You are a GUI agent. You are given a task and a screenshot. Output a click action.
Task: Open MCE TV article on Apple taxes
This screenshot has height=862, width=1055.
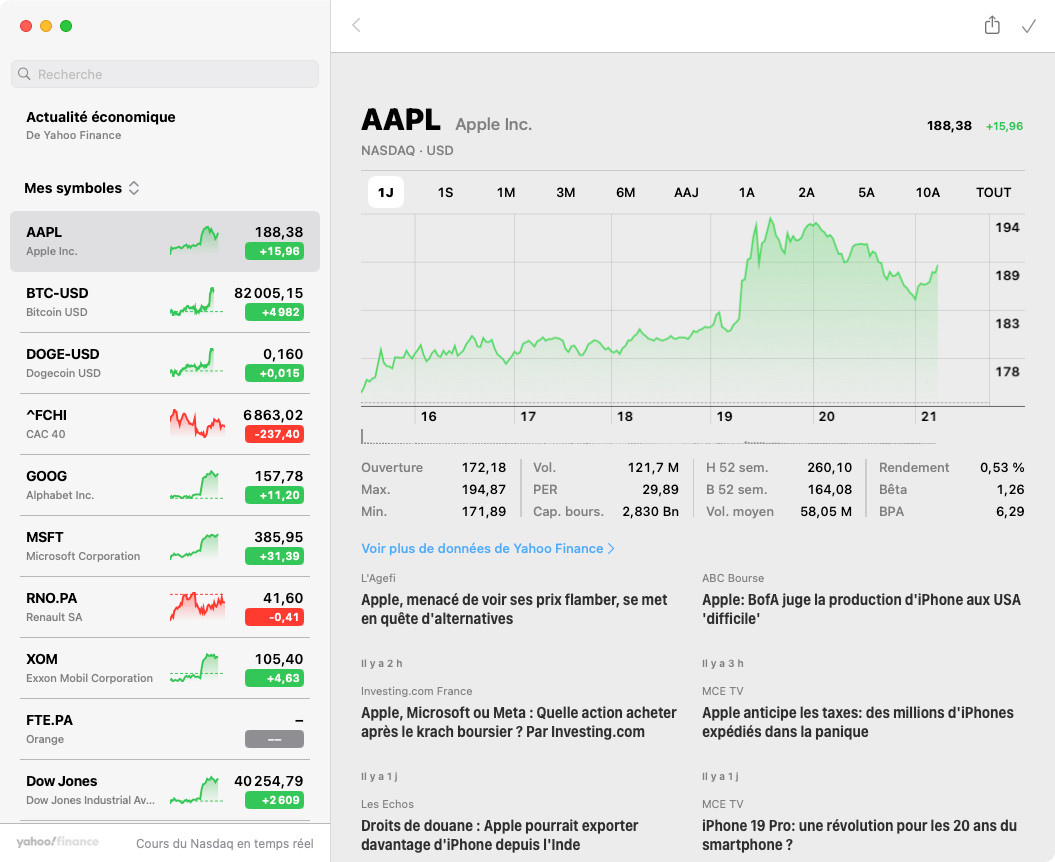click(859, 722)
